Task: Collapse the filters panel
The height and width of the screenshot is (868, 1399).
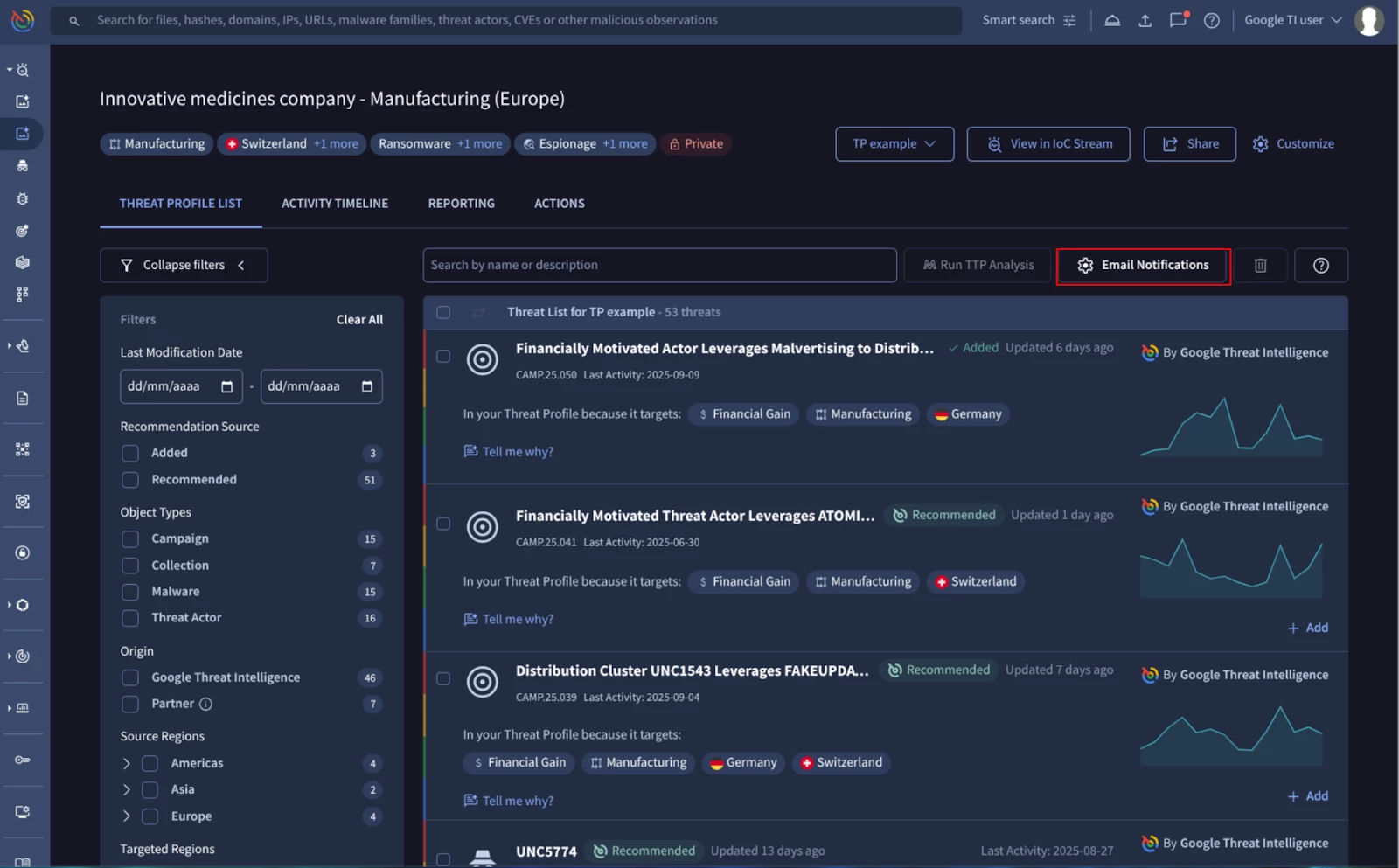Action: tap(184, 265)
